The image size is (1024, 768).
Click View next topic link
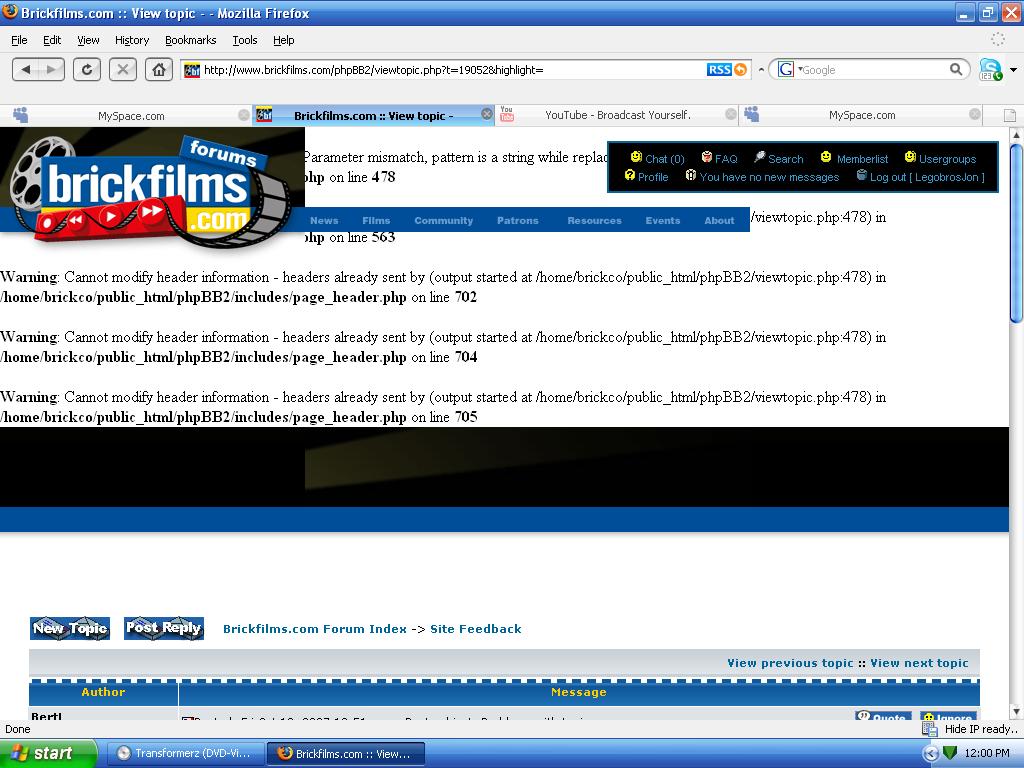(919, 663)
